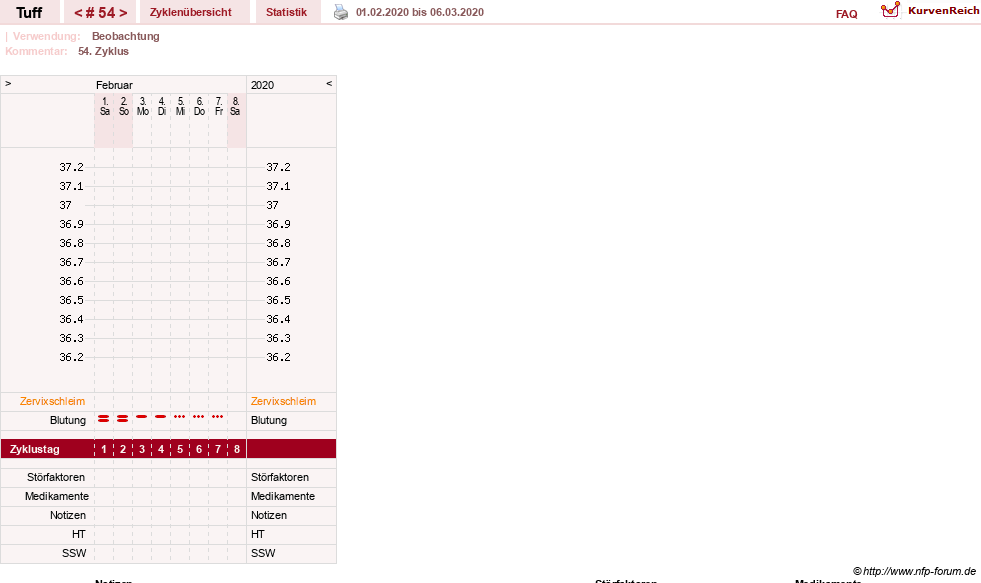Click the left Störfaktoren row label
This screenshot has height=583, width=981.
pos(56,477)
